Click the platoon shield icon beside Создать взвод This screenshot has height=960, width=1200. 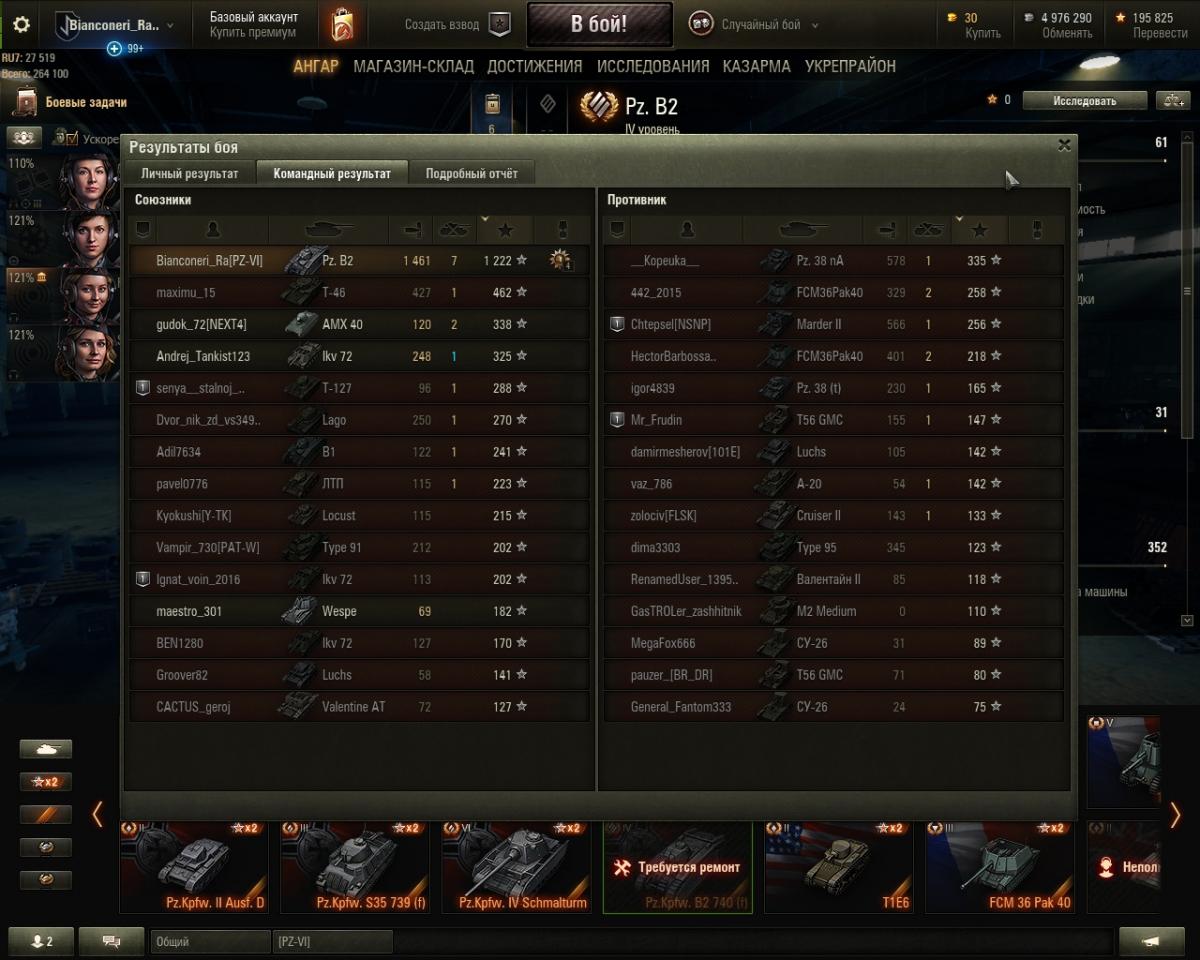click(499, 25)
